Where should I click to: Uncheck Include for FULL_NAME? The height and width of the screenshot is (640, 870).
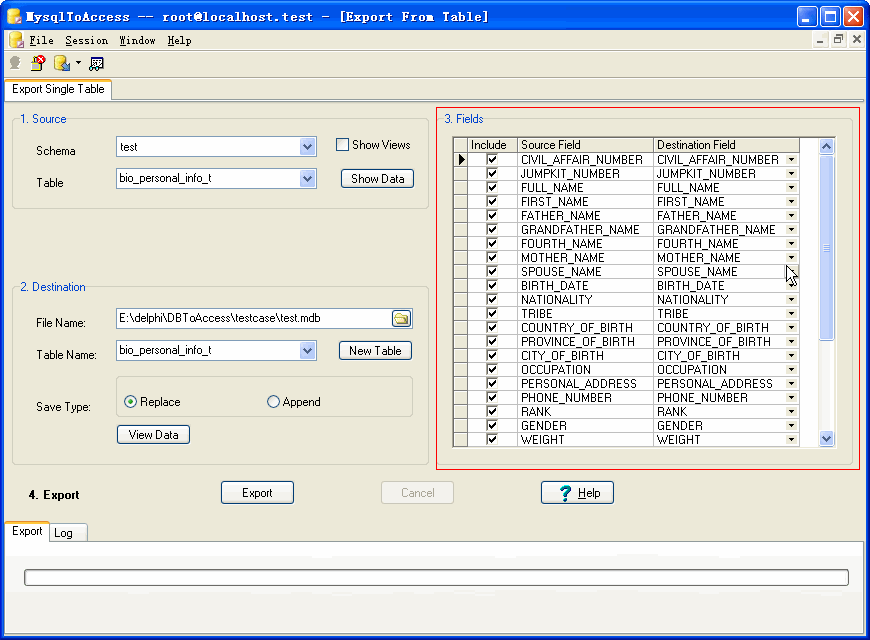pos(492,187)
